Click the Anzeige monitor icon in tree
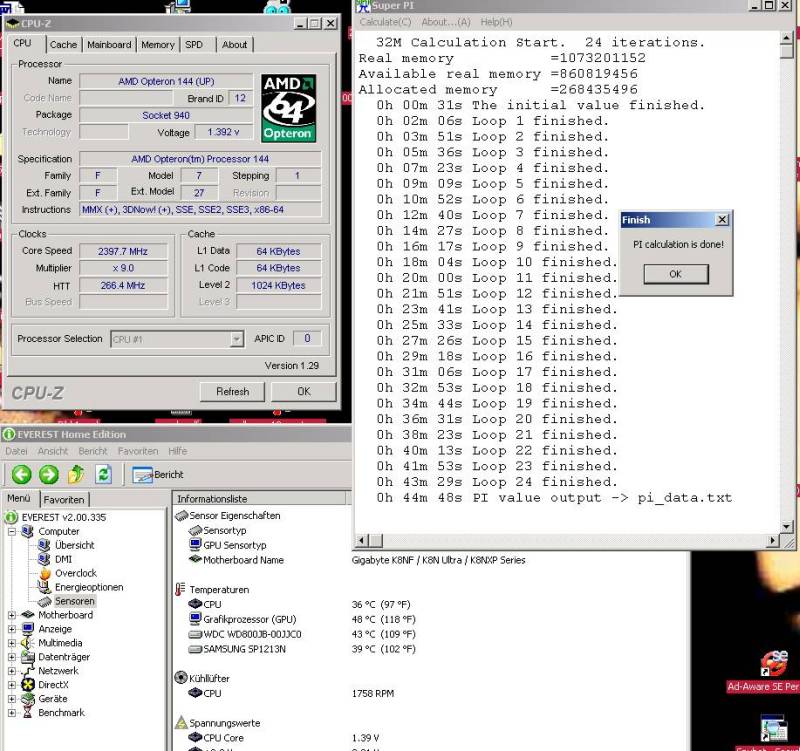800x751 pixels. pyautogui.click(x=28, y=629)
